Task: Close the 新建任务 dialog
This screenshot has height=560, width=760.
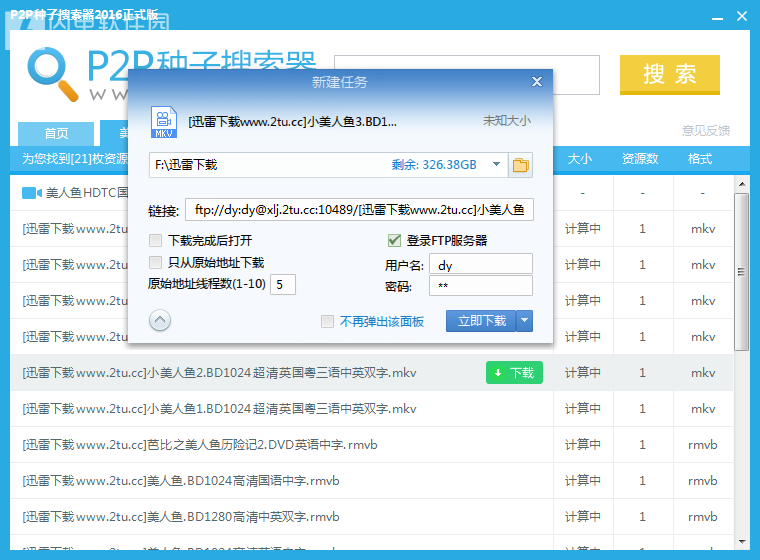Action: (537, 81)
